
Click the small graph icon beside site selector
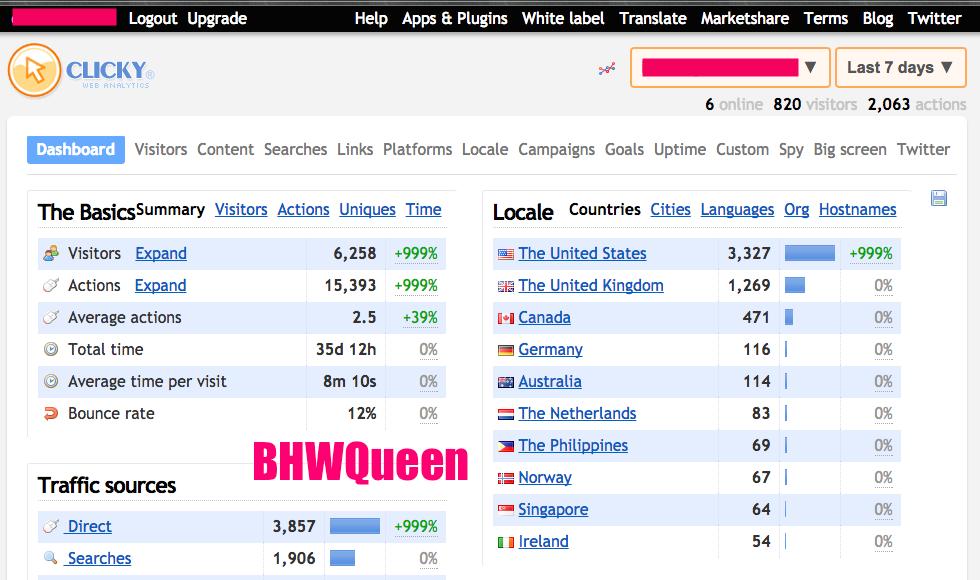[x=606, y=69]
